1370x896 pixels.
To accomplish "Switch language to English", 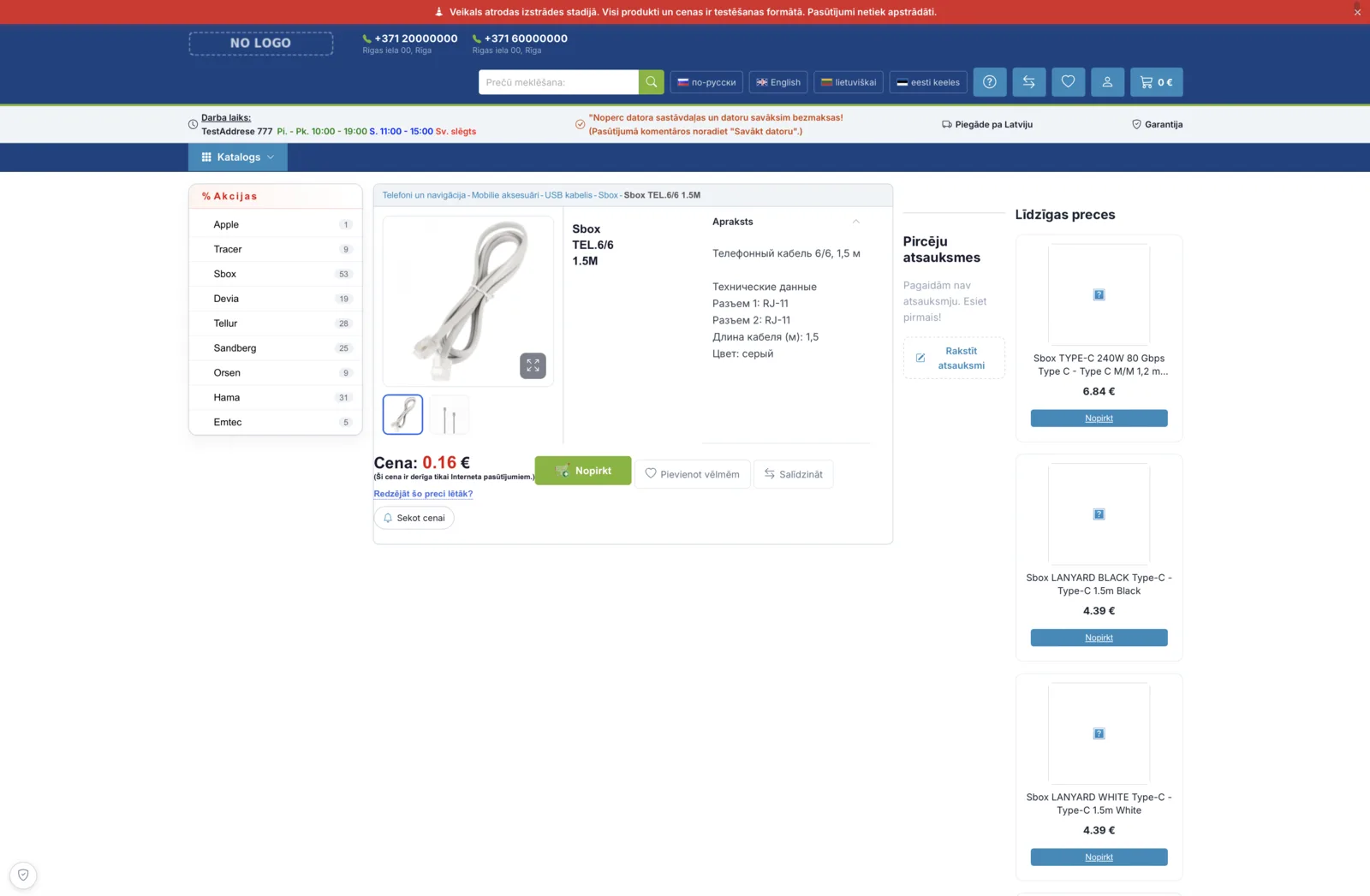I will [778, 82].
